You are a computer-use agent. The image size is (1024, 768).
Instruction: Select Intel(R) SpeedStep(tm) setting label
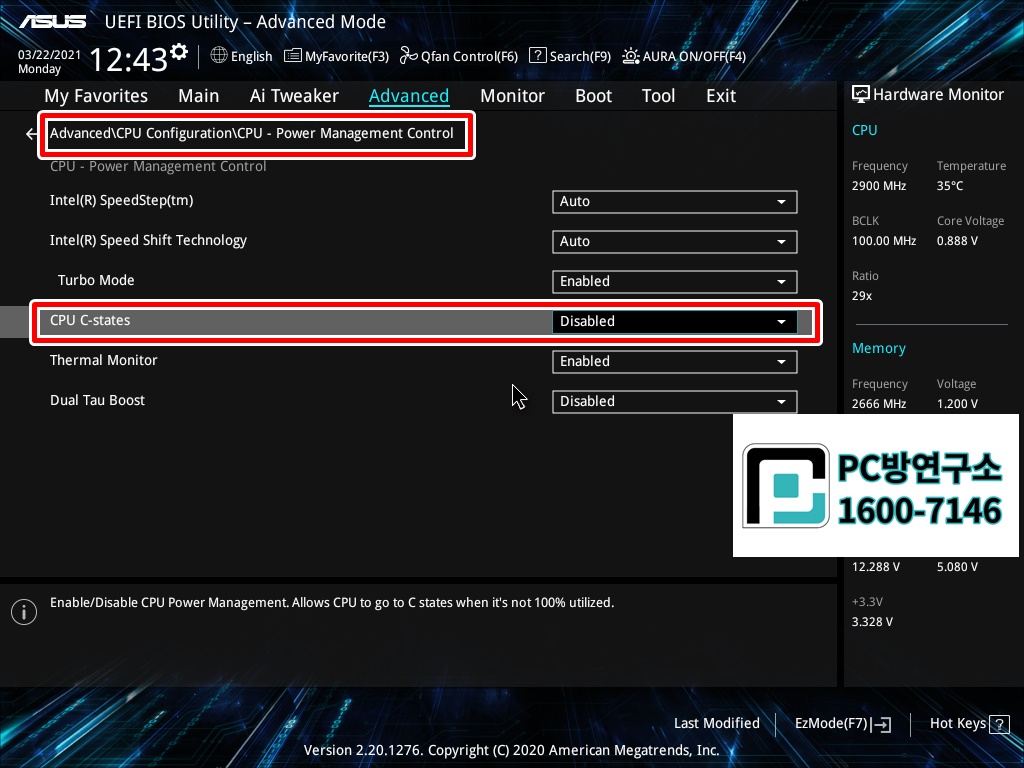121,200
